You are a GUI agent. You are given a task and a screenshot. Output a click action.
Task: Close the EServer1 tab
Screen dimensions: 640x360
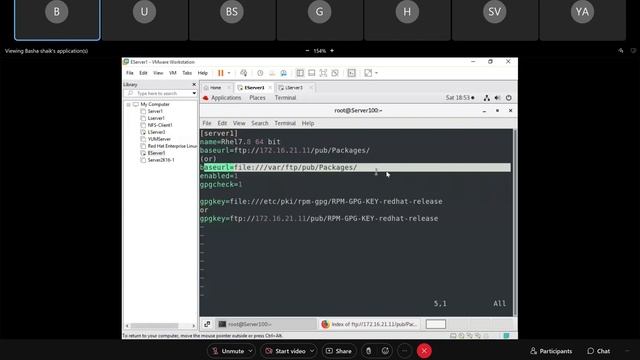[270, 88]
